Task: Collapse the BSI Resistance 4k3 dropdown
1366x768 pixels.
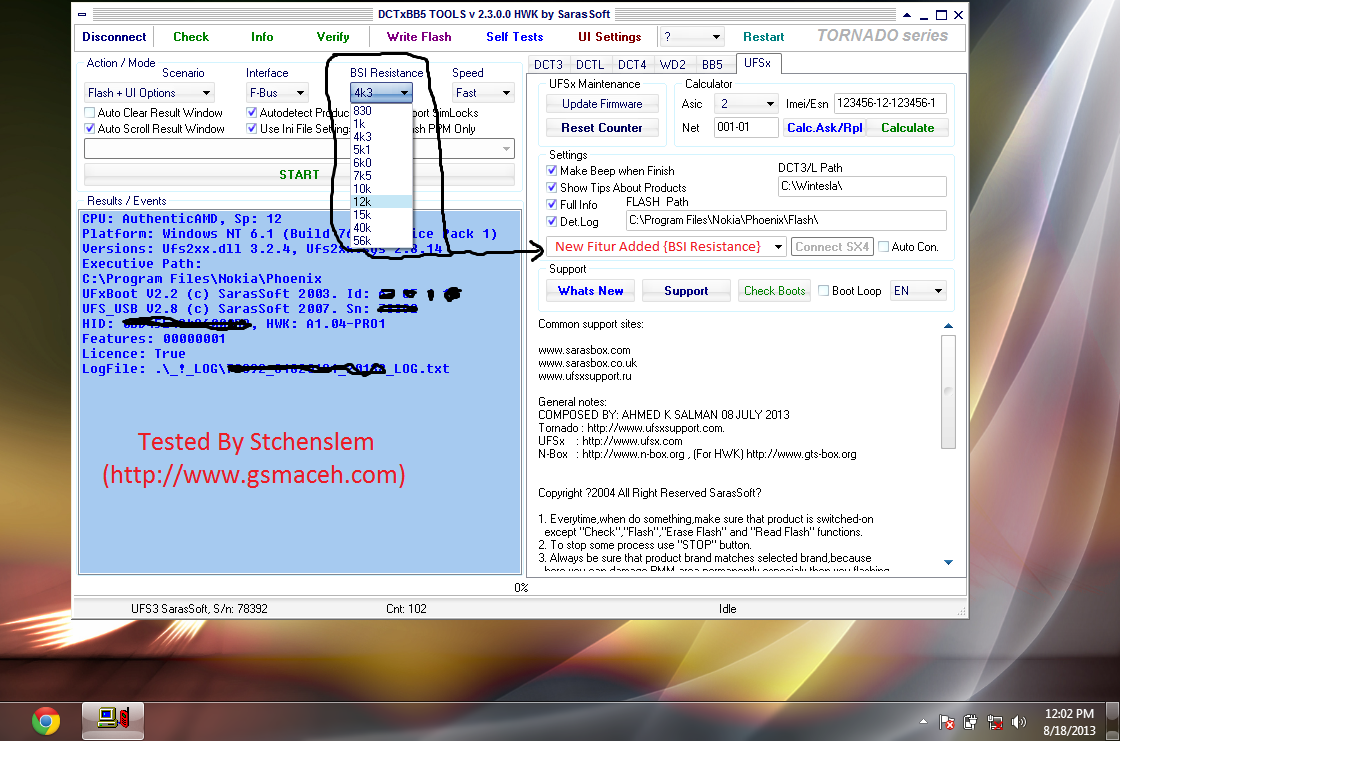Action: [381, 93]
